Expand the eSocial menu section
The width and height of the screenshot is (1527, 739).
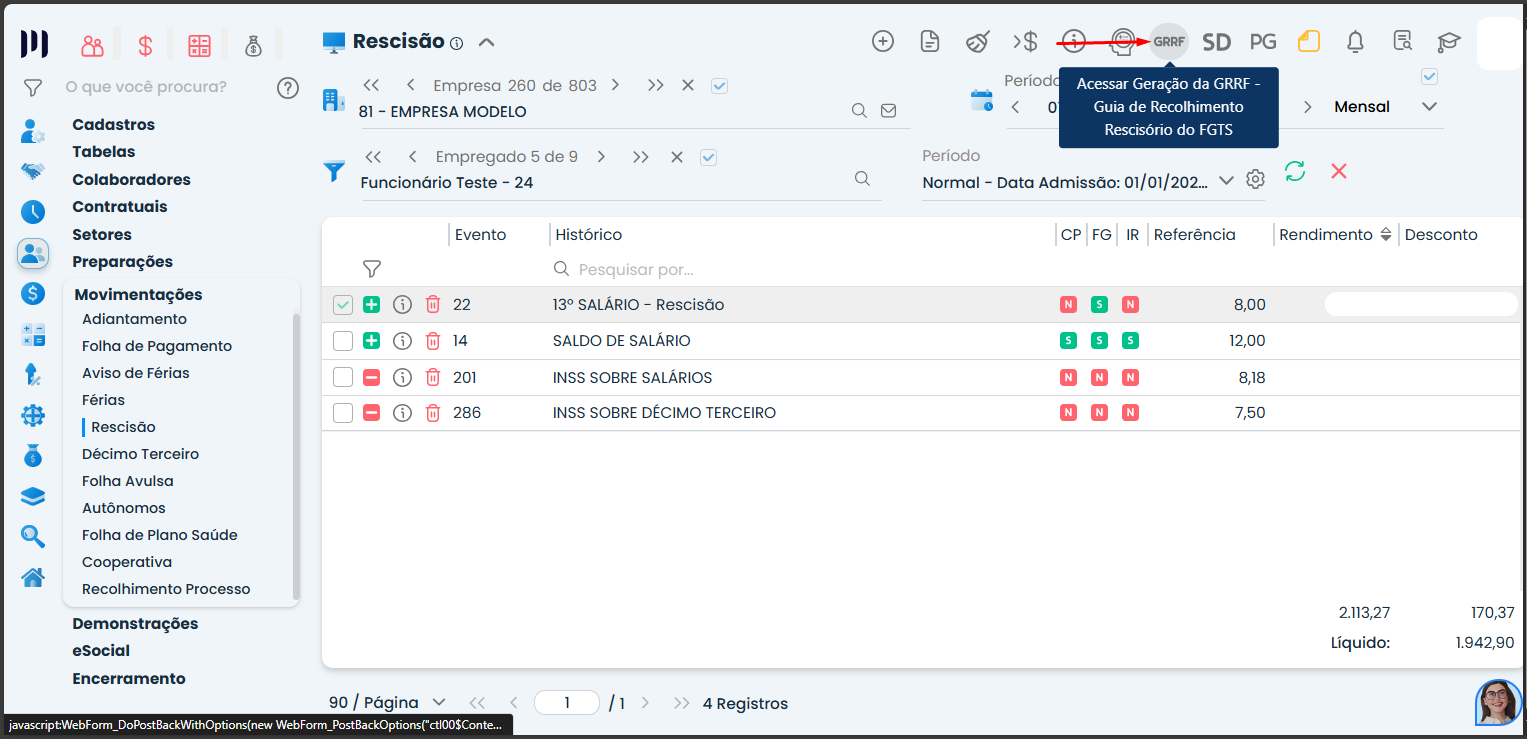(x=101, y=651)
